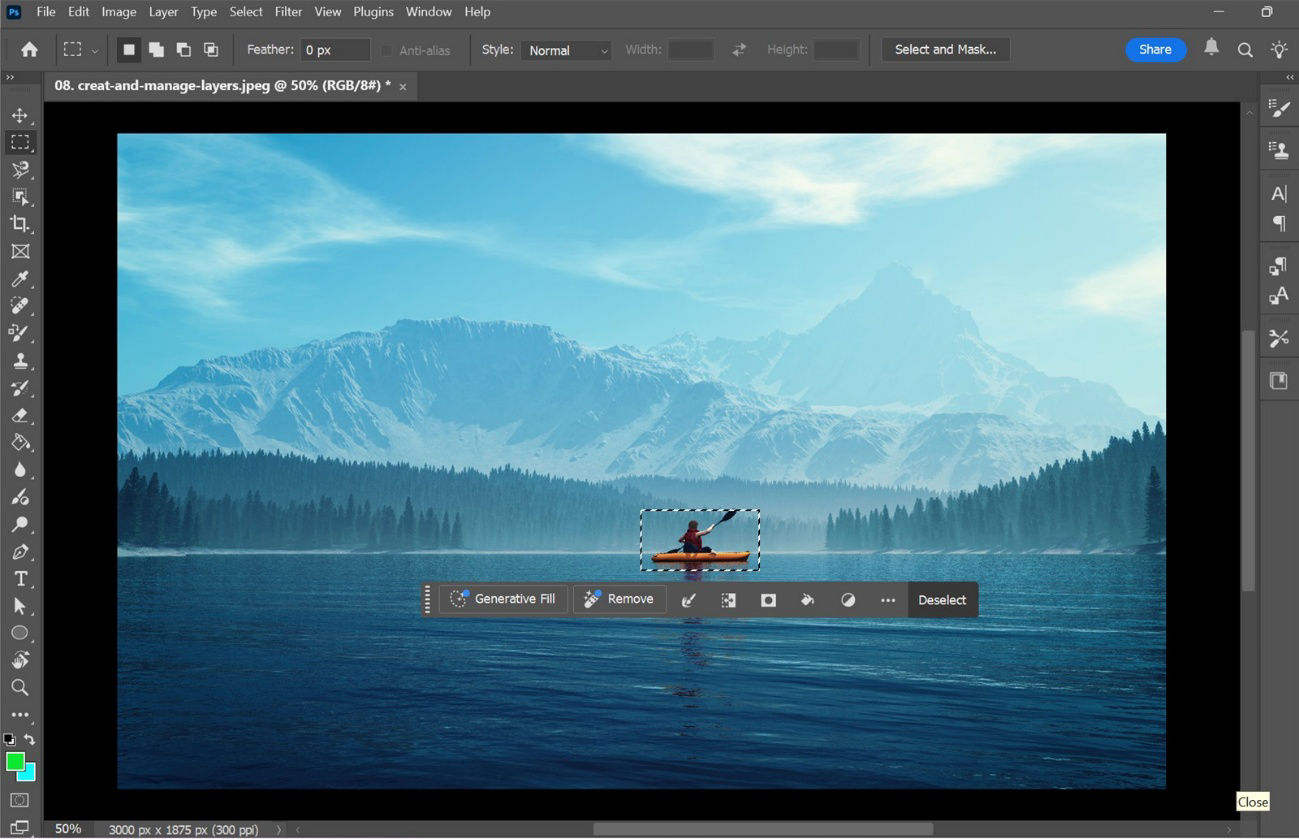Switch to Add to selection mode
Viewport: 1299px width, 839px height.
pos(155,49)
